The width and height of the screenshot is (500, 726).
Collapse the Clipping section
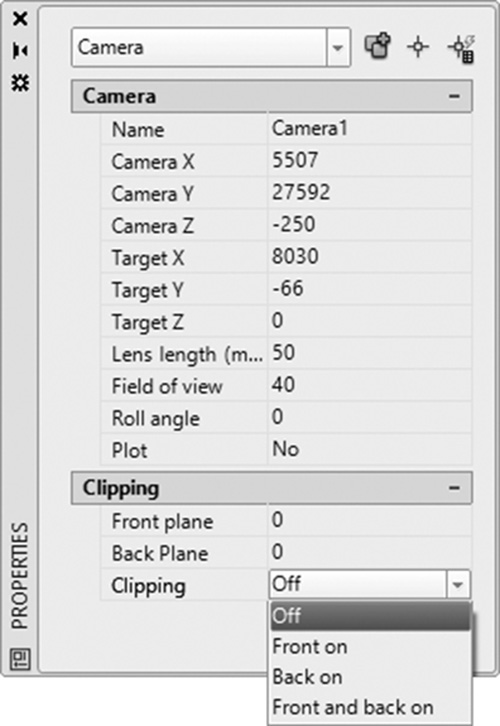click(x=454, y=488)
